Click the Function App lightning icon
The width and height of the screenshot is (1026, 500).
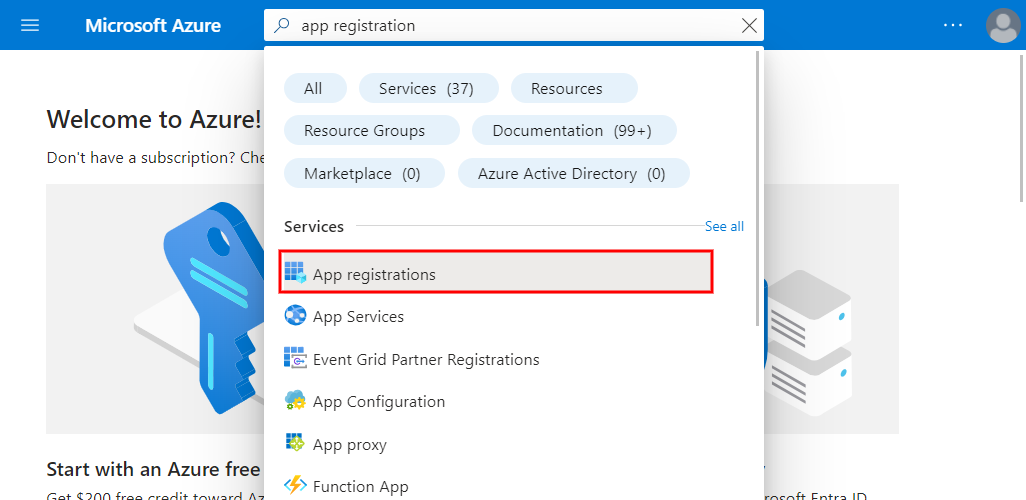[295, 486]
